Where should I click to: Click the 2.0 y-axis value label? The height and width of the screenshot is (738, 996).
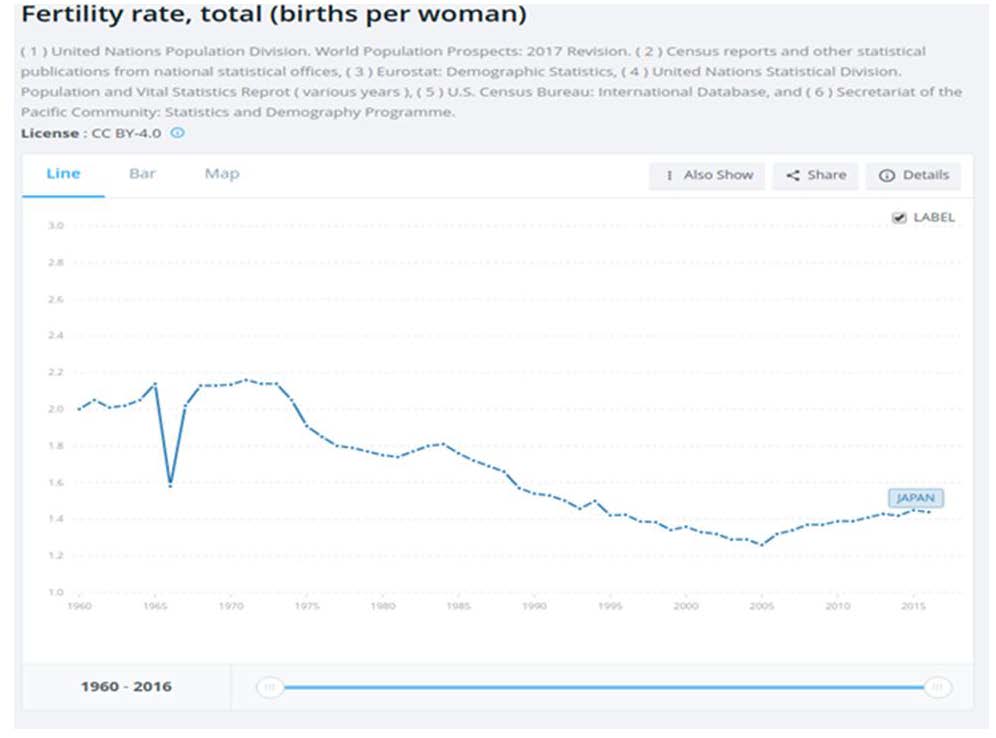56,409
